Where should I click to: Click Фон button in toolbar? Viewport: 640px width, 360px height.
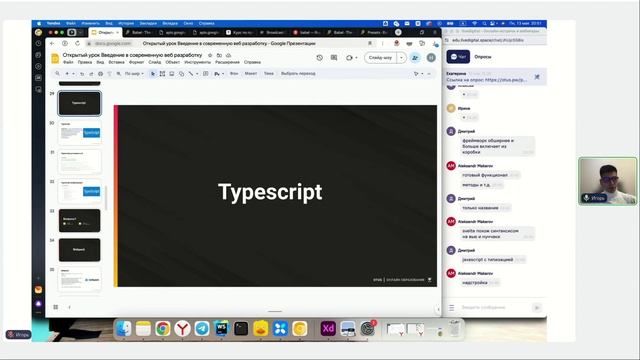click(234, 74)
